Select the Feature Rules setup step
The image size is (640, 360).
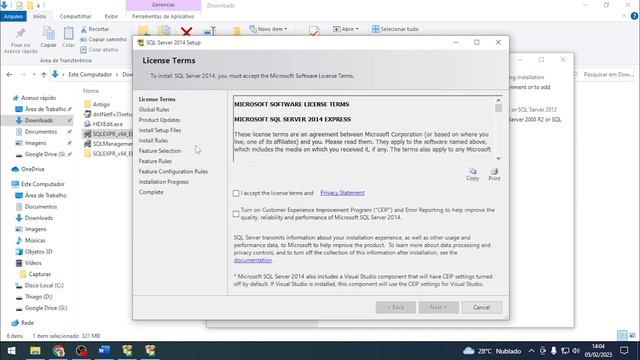point(155,161)
